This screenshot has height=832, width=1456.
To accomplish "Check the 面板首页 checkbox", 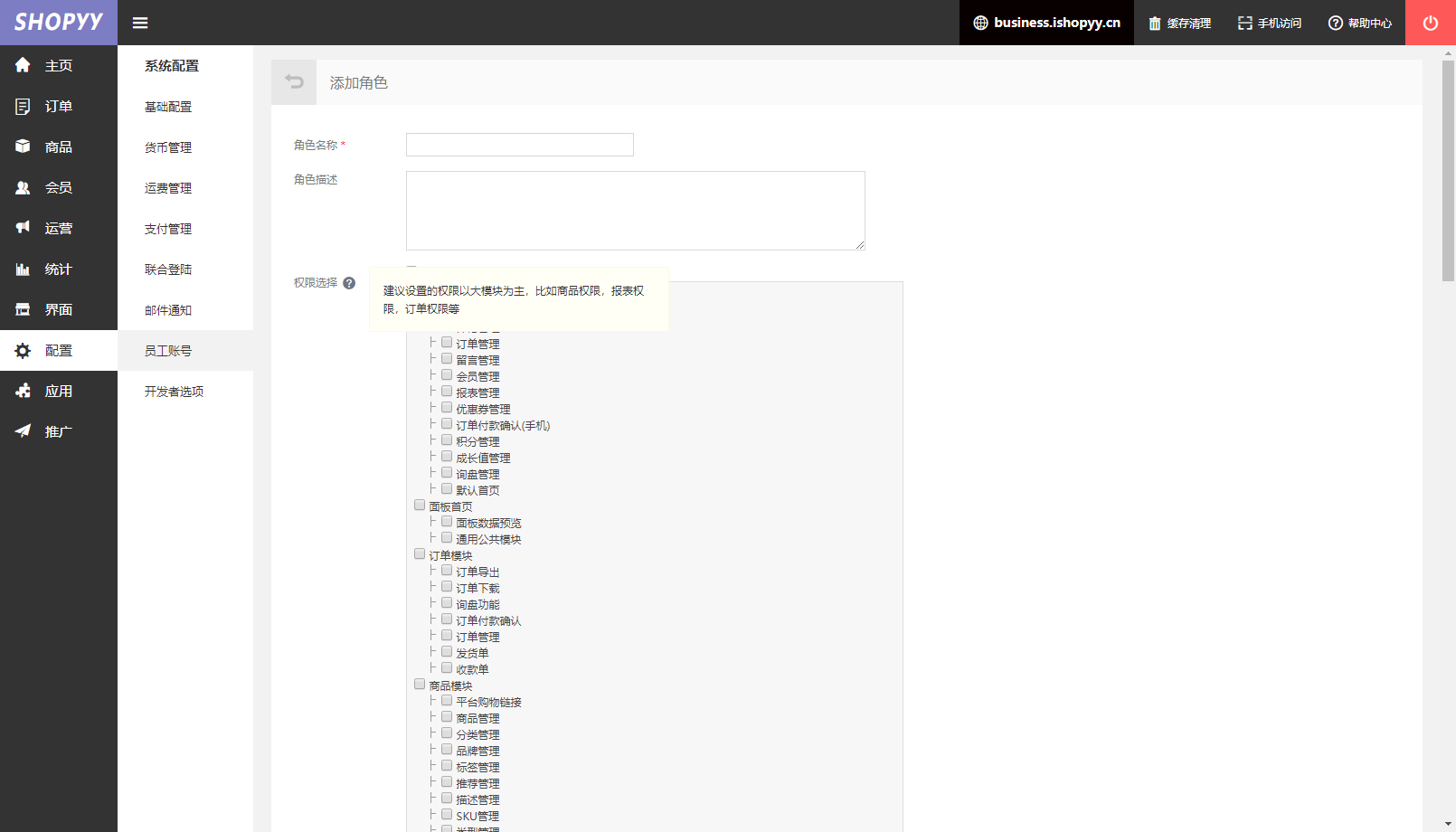I will [x=420, y=505].
